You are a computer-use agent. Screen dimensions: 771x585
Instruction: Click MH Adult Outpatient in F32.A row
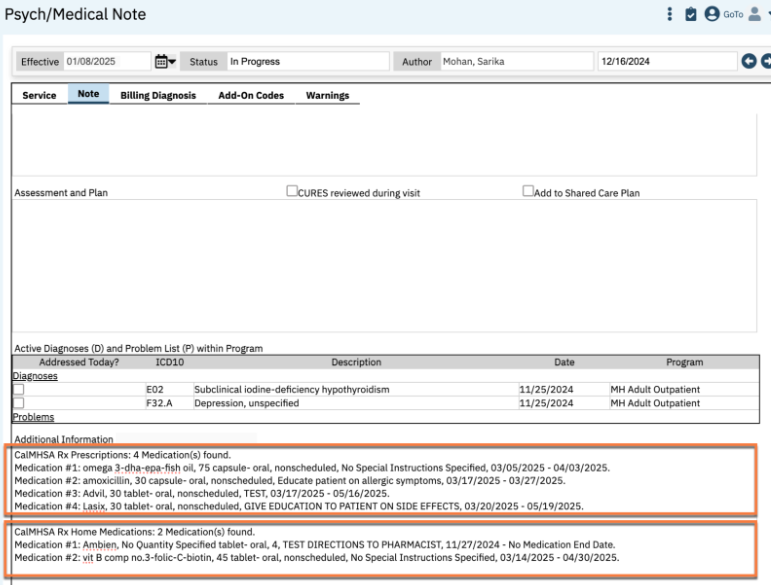pos(655,403)
